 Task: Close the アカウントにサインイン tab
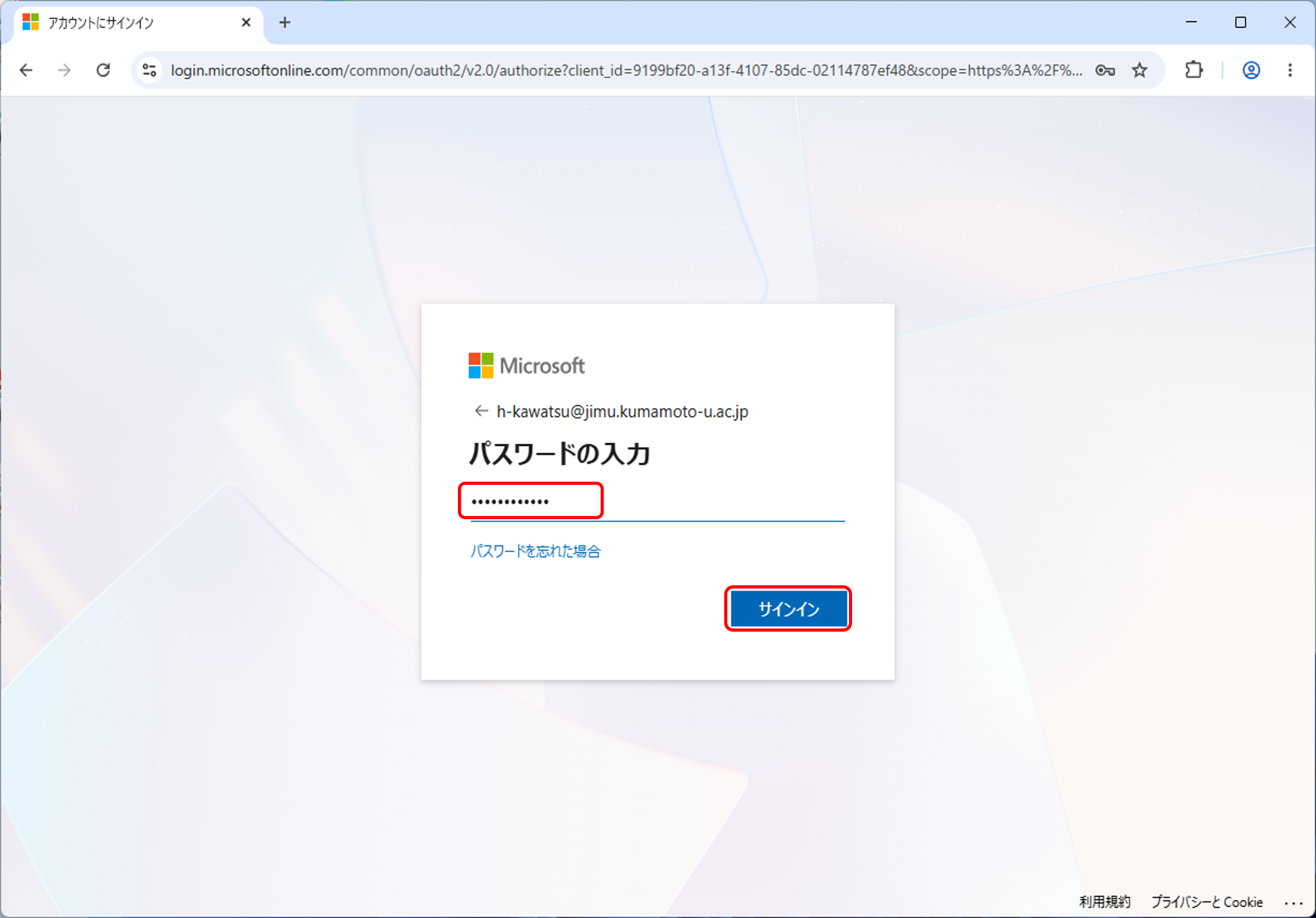[246, 22]
